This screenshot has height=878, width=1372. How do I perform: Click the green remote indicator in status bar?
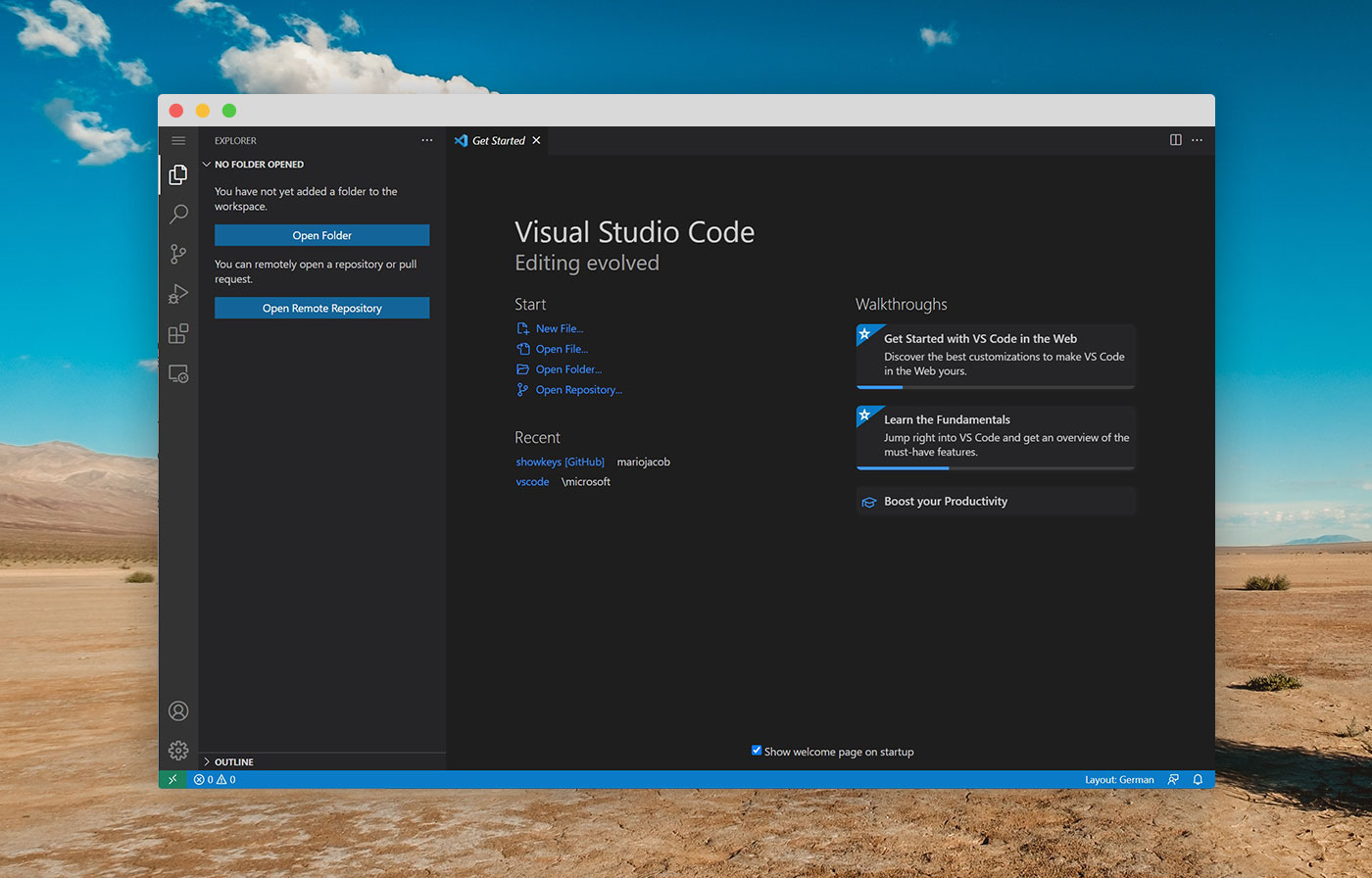172,779
